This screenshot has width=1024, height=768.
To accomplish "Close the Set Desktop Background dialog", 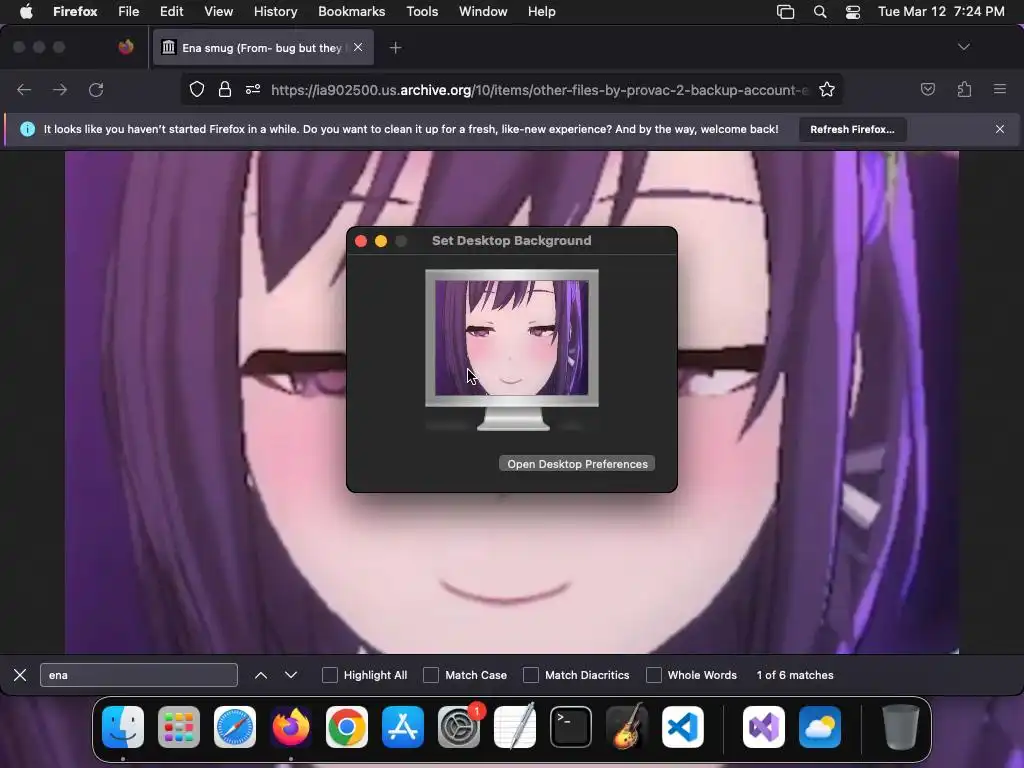I will 360,241.
